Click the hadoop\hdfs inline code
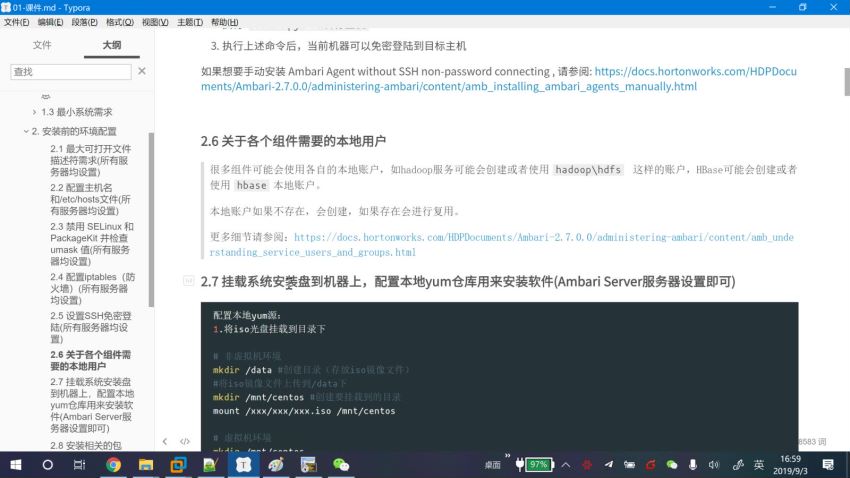 (x=588, y=170)
